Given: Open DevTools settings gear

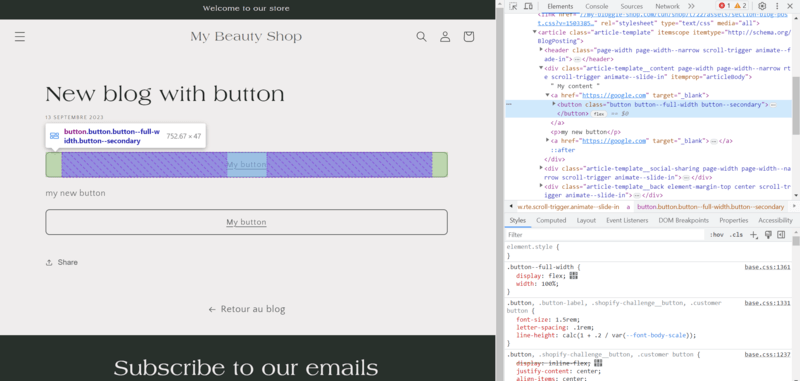Looking at the screenshot, I should (x=762, y=6).
